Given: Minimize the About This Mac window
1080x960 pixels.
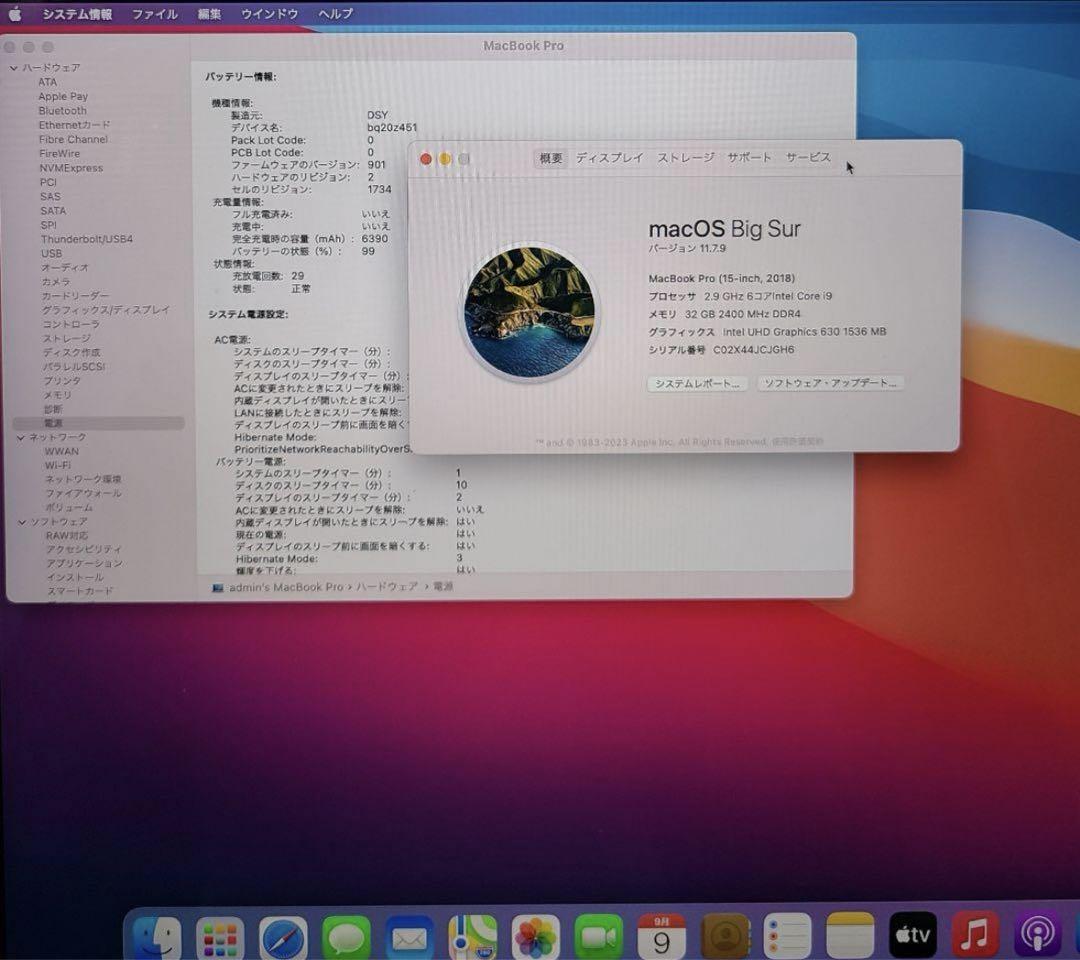Looking at the screenshot, I should point(445,159).
